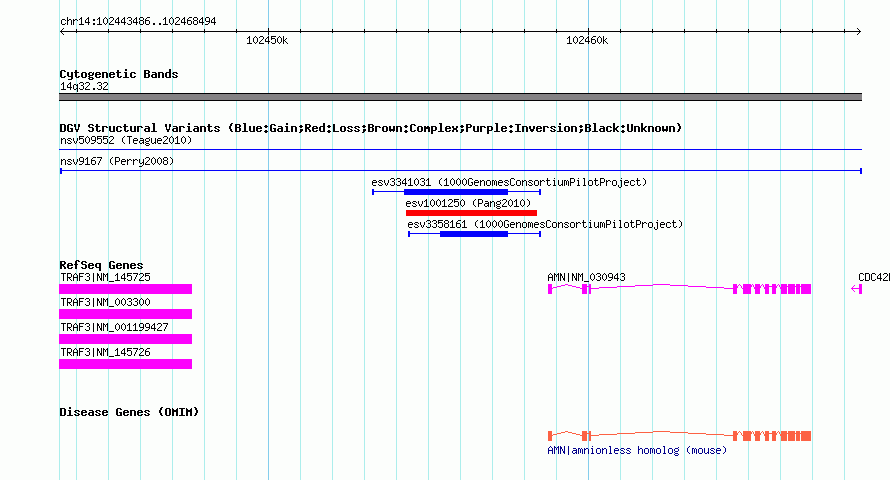The image size is (890, 480).
Task: Click the esv3341031 blue gain bar
Action: tap(456, 192)
